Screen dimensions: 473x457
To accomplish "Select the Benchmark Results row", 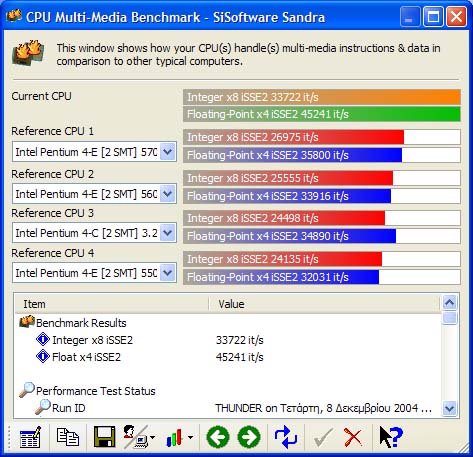I will pos(228,323).
